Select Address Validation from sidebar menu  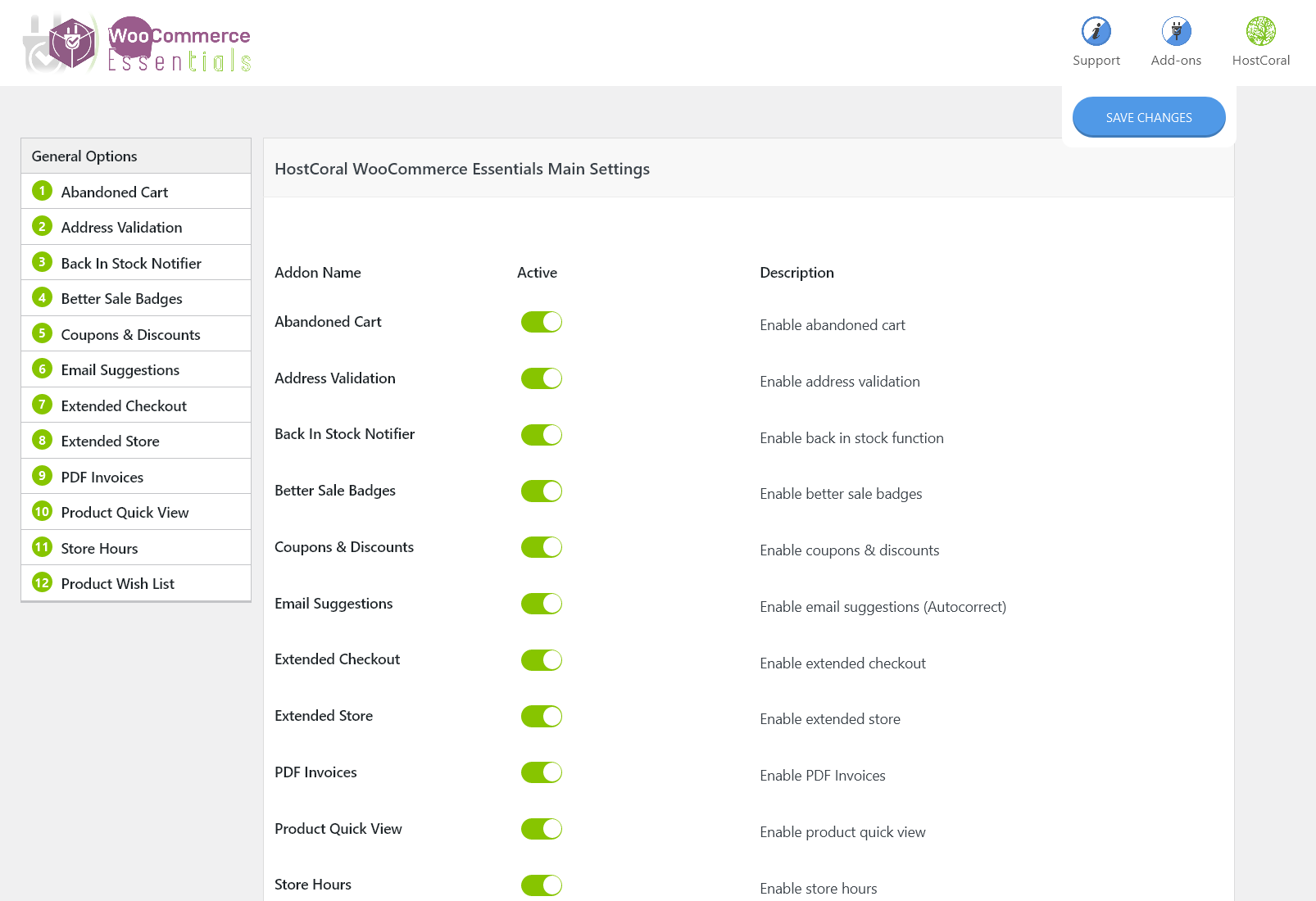pyautogui.click(x=121, y=228)
